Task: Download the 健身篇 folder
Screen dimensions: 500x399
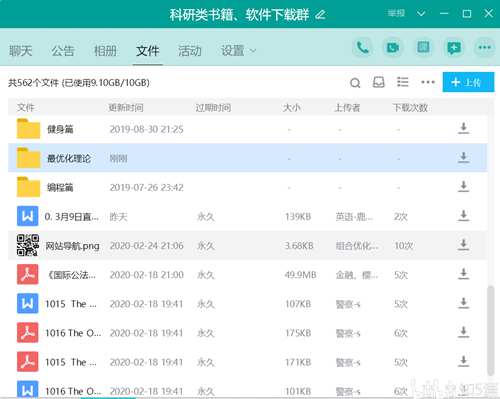Action: pyautogui.click(x=463, y=128)
